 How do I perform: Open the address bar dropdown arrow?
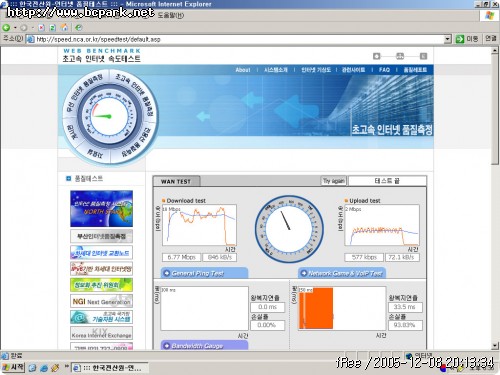448,39
